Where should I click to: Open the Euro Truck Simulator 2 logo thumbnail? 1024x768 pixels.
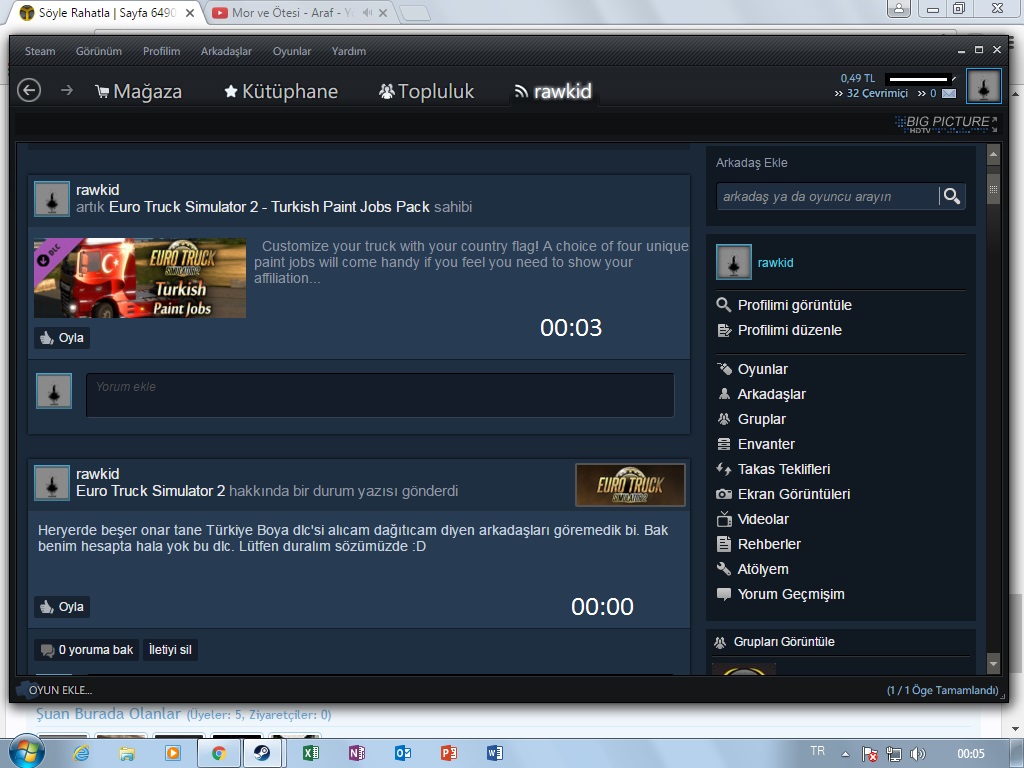(x=630, y=485)
